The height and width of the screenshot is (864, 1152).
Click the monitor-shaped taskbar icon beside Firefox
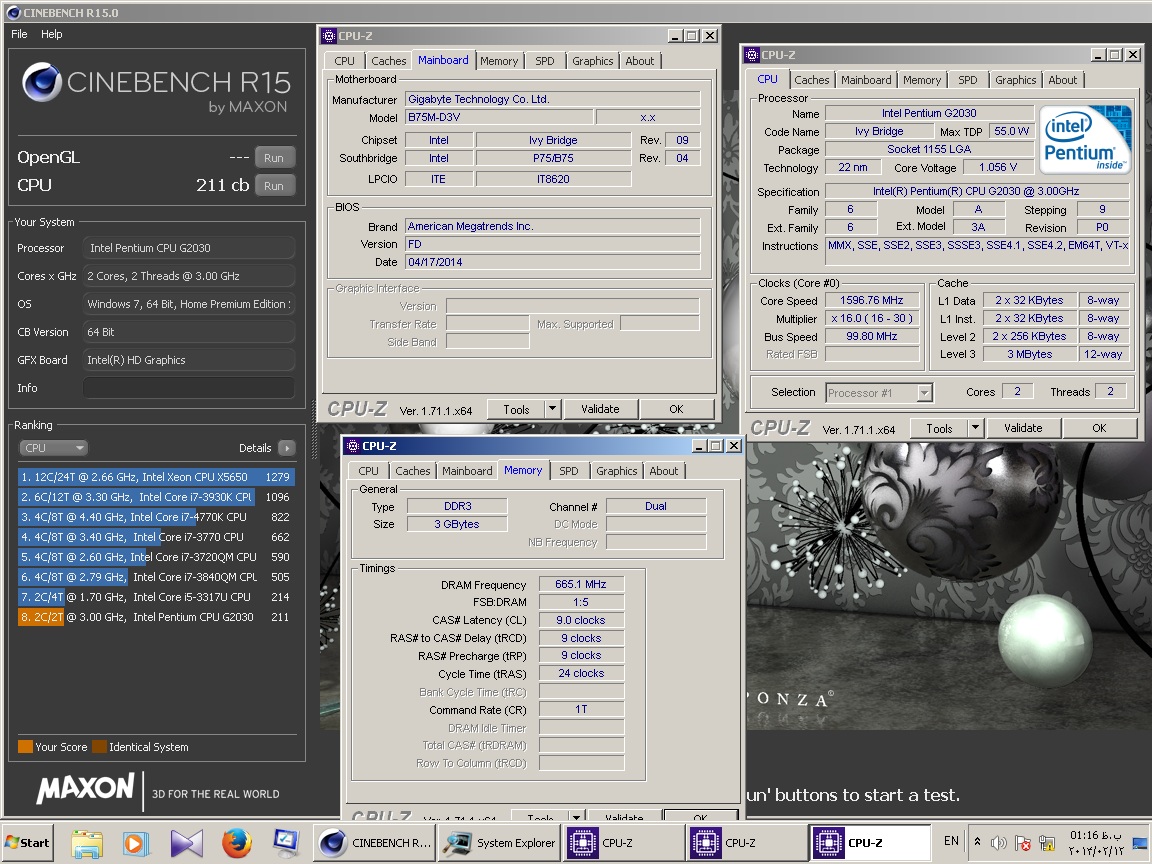(x=286, y=843)
